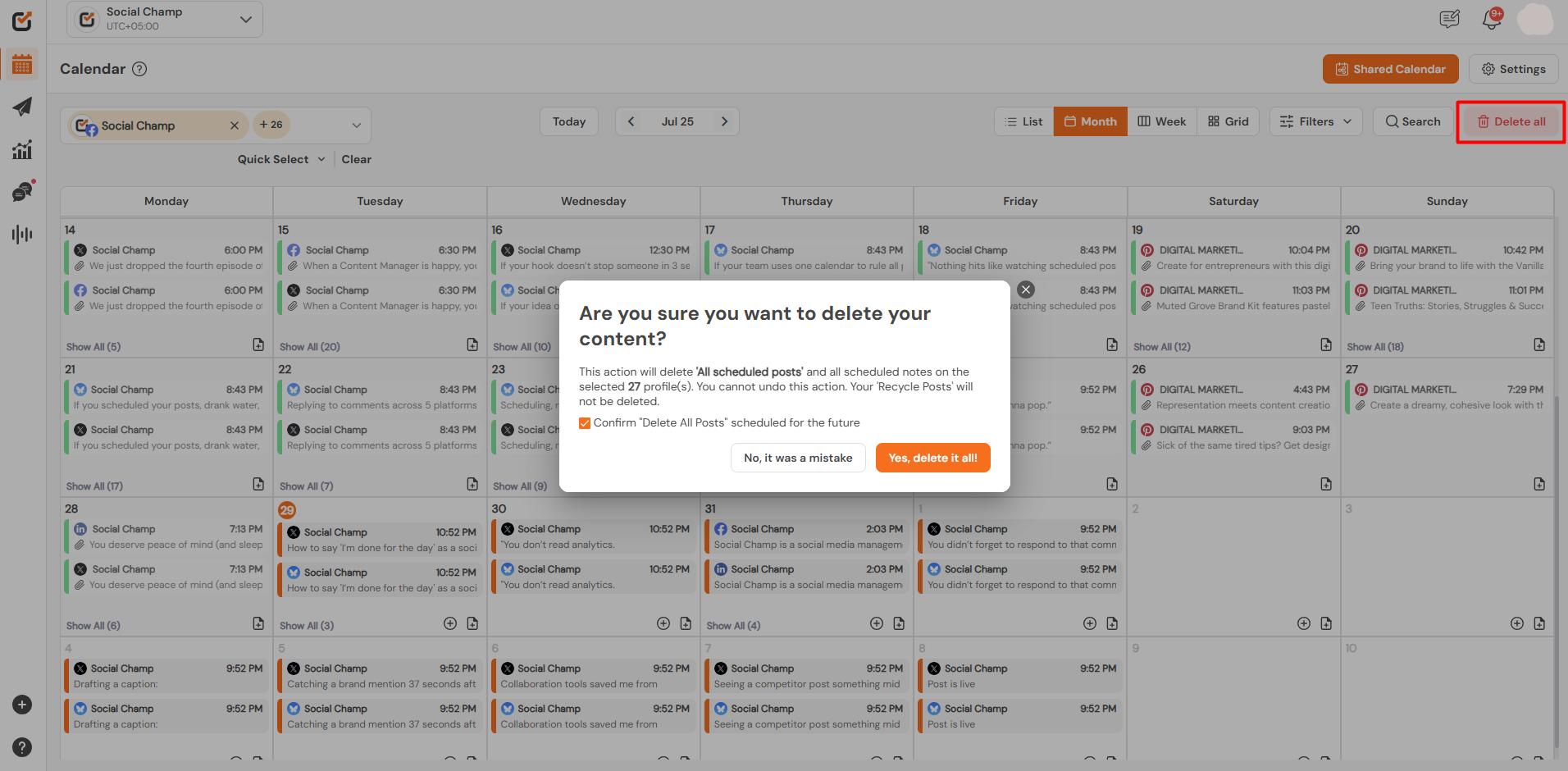
Task: Add a post on Tuesday 29 plus icon
Action: pyautogui.click(x=450, y=623)
